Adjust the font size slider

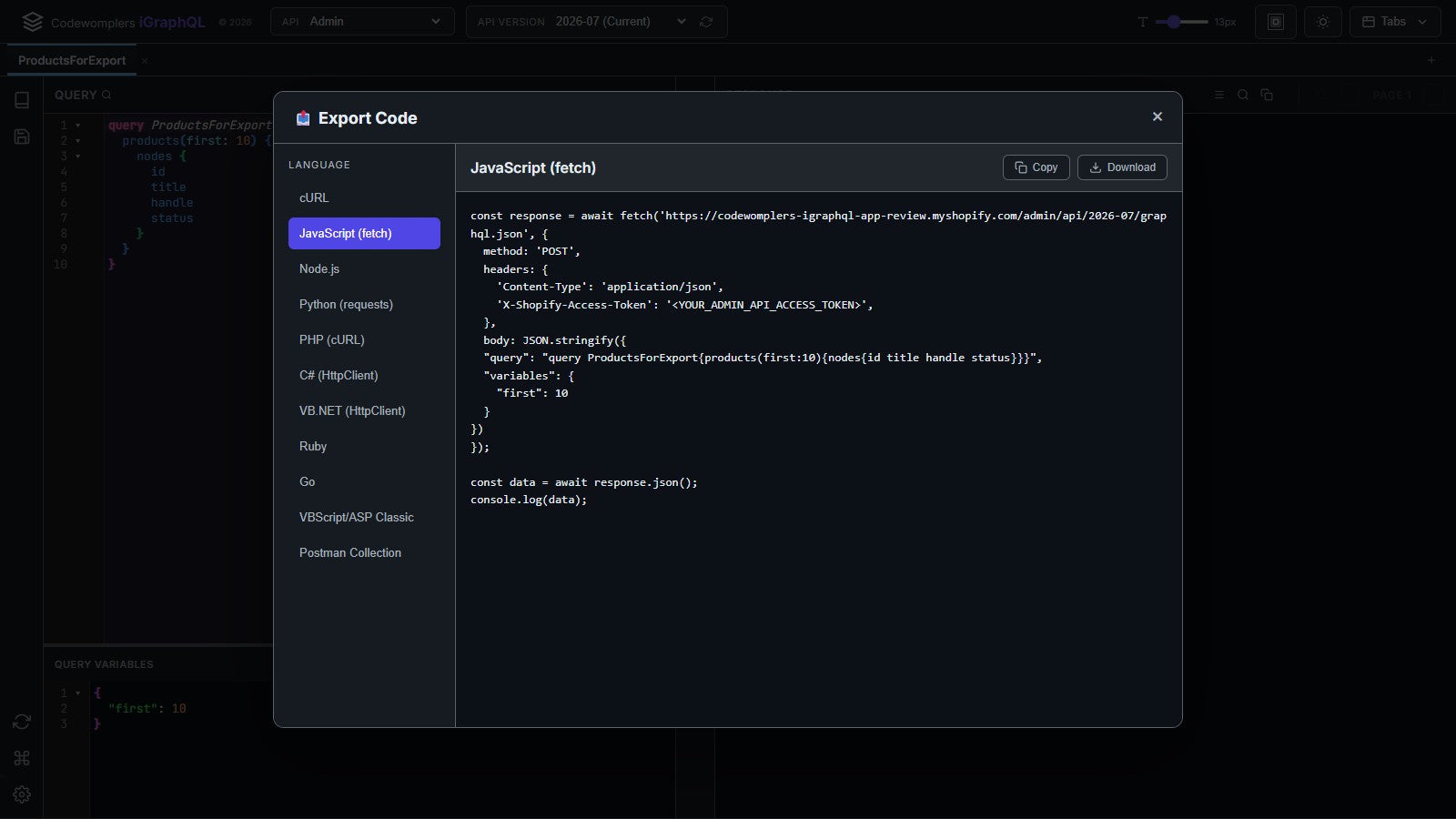1181,22
